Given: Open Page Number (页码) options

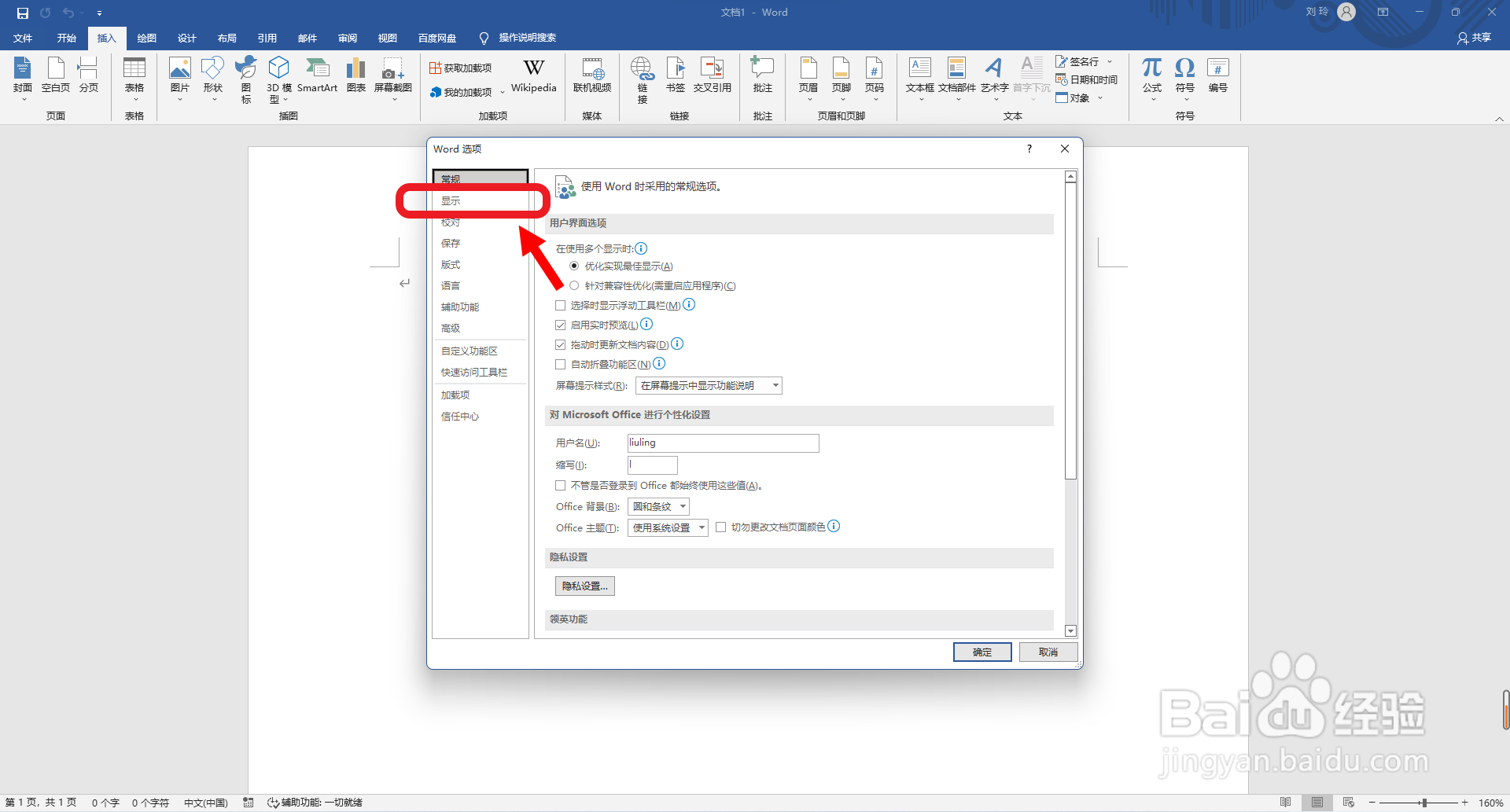Looking at the screenshot, I should [x=875, y=77].
